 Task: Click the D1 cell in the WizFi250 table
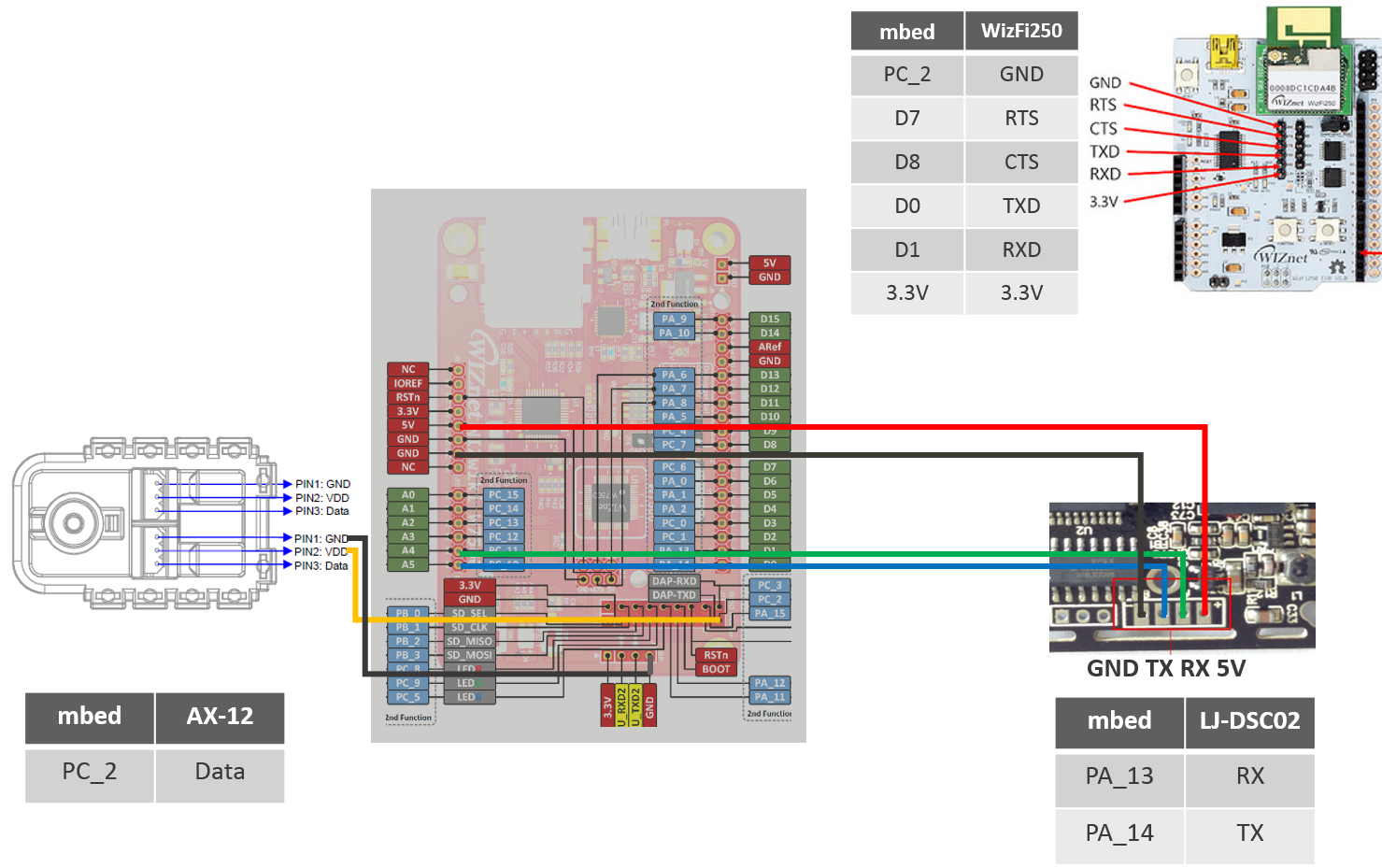point(907,249)
